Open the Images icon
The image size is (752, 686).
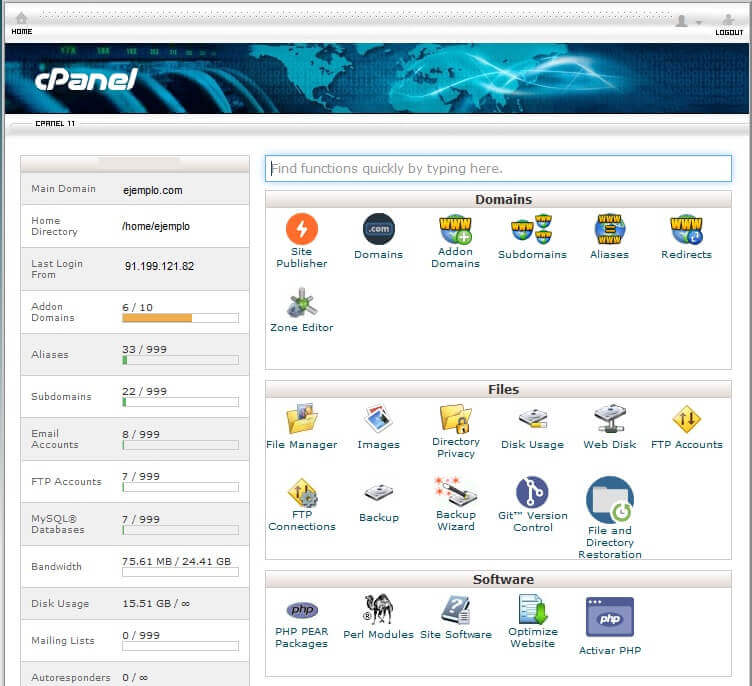[378, 419]
